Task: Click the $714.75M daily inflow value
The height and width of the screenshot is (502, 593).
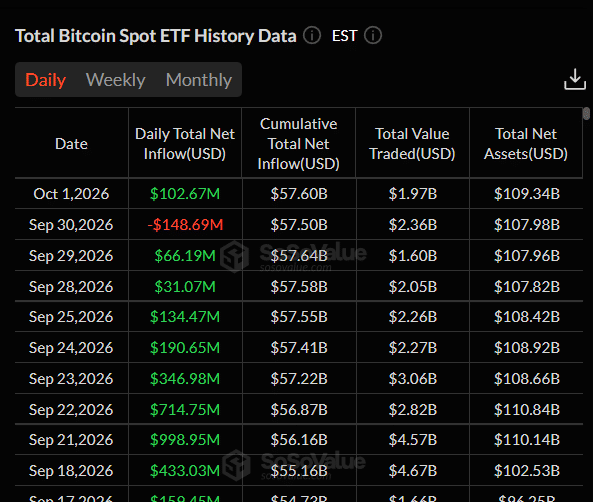Action: point(185,410)
